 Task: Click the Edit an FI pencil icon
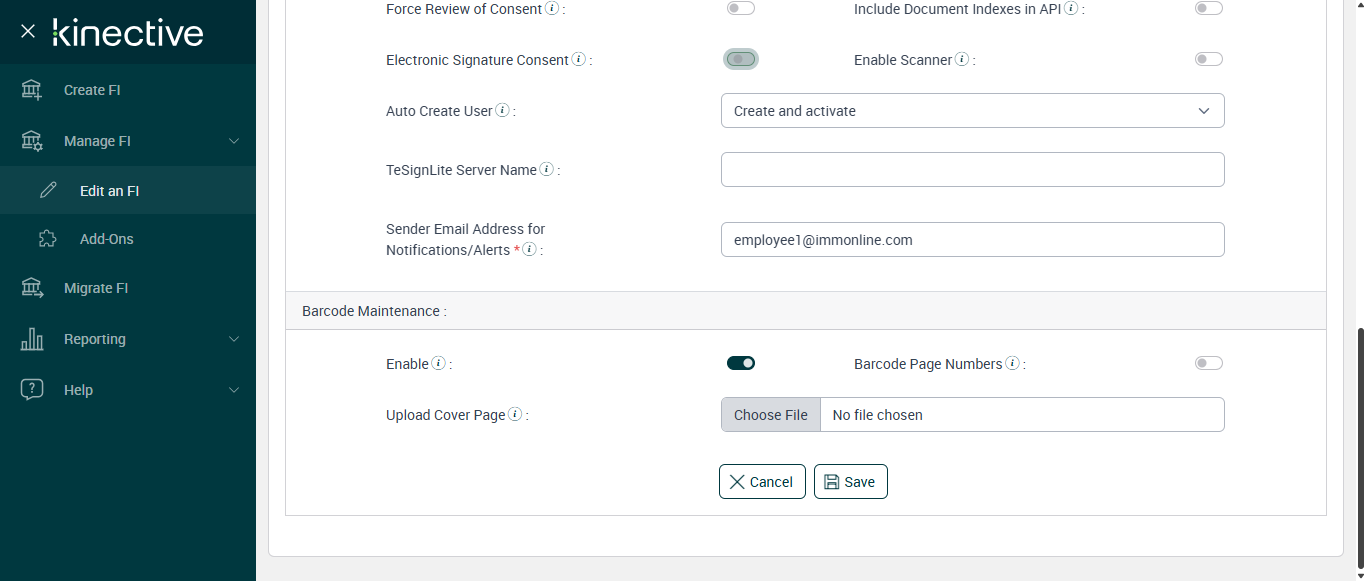48,190
